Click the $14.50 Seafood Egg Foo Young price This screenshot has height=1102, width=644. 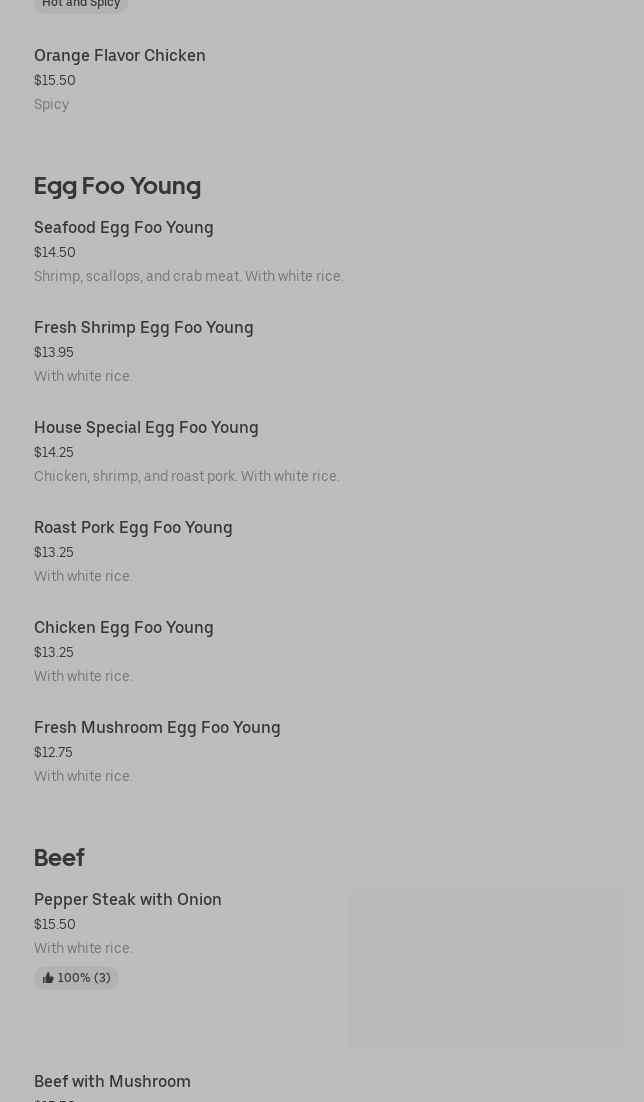pyautogui.click(x=55, y=253)
